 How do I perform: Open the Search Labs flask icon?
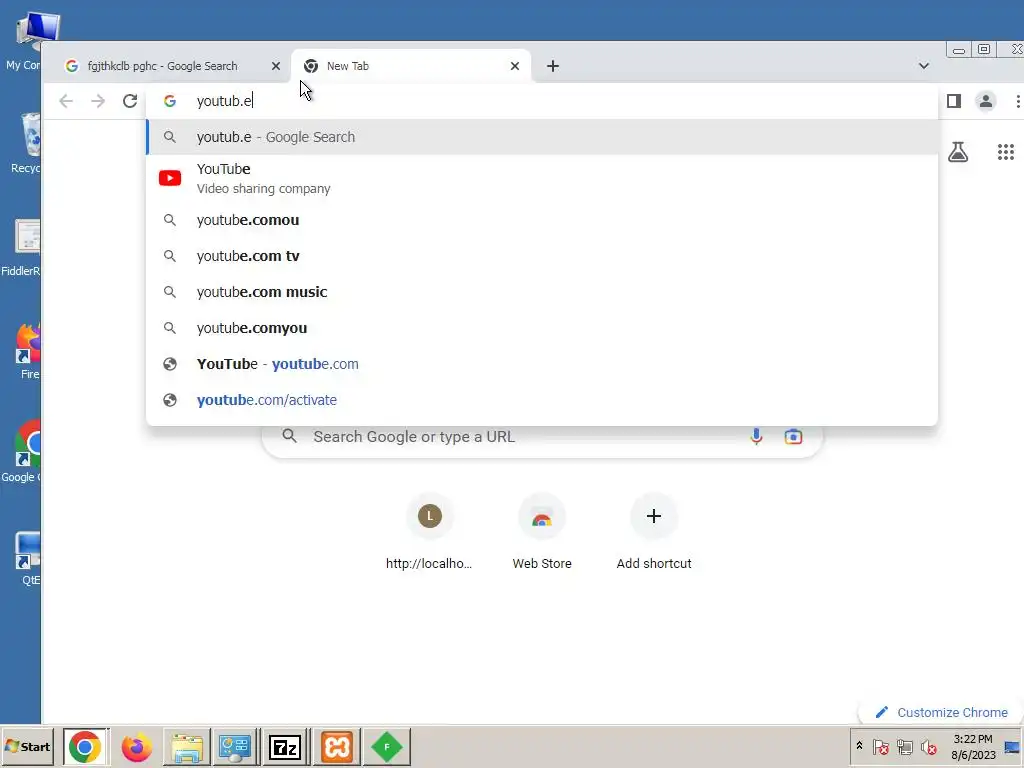[958, 152]
